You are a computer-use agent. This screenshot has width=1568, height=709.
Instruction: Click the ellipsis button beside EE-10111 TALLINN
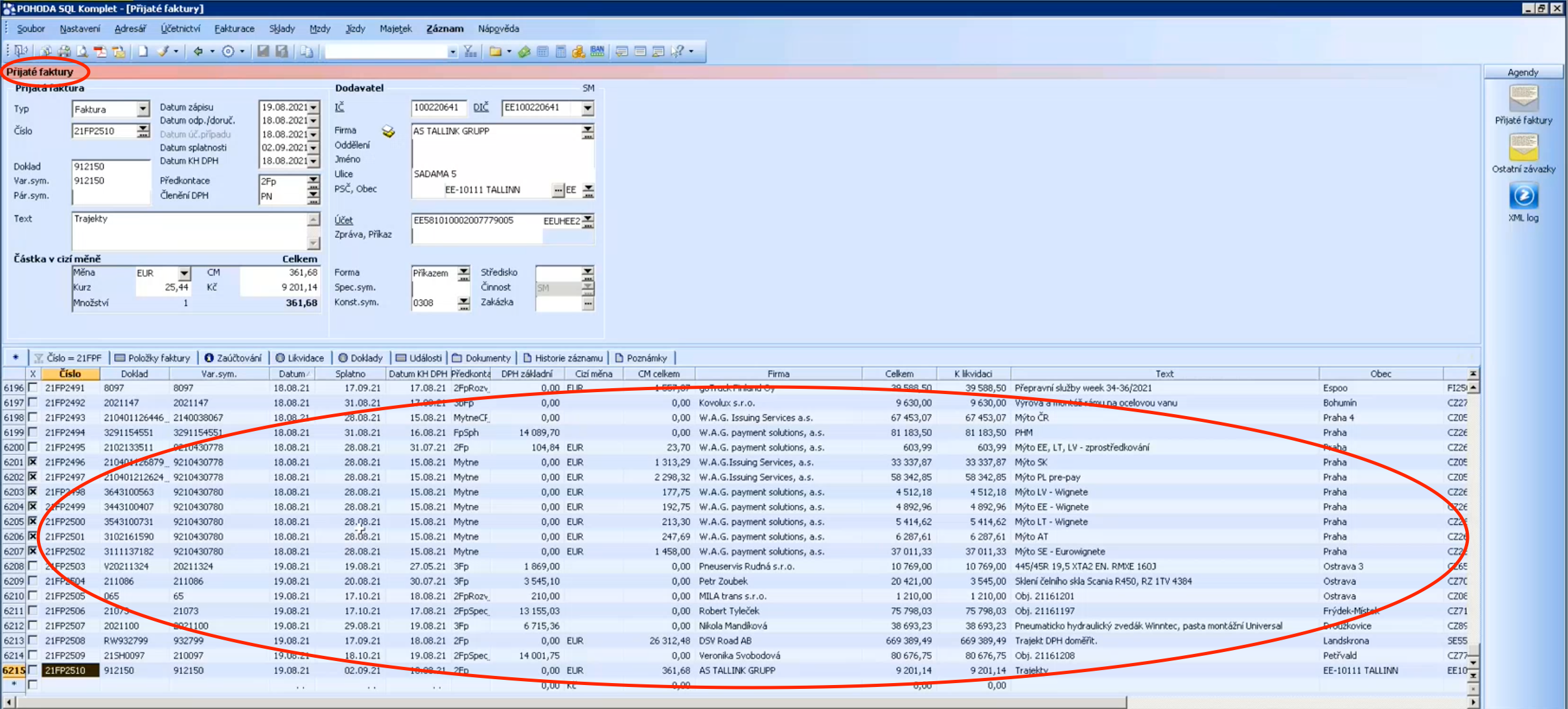[x=558, y=190]
